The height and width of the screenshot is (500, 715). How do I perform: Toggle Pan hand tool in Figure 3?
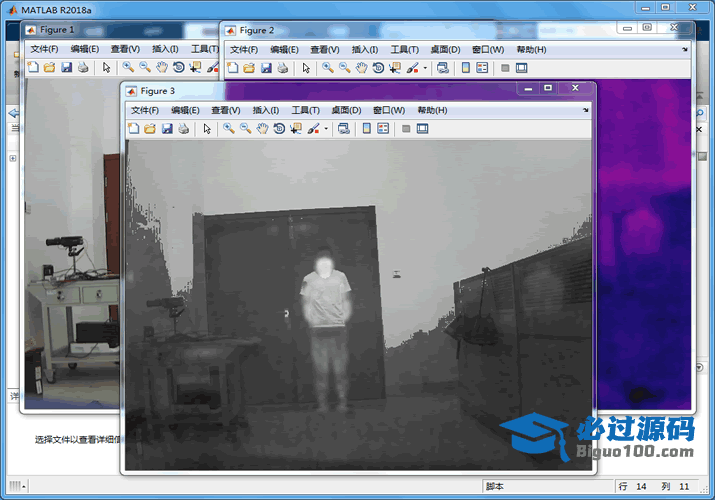(x=262, y=128)
